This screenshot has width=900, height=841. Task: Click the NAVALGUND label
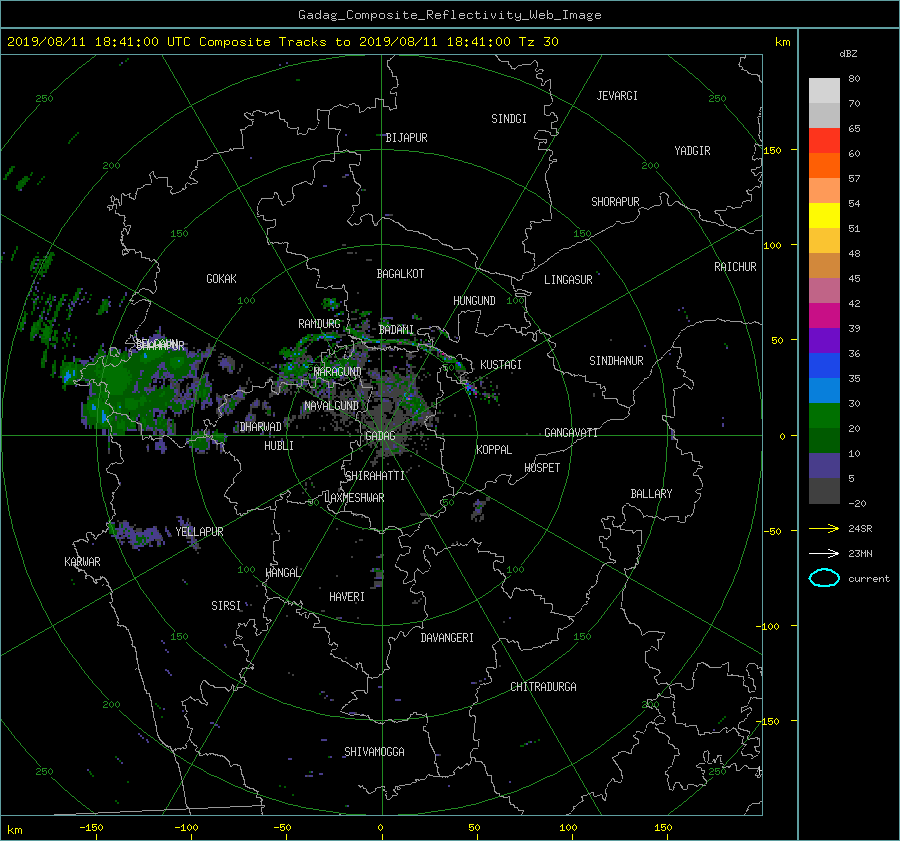[x=331, y=406]
